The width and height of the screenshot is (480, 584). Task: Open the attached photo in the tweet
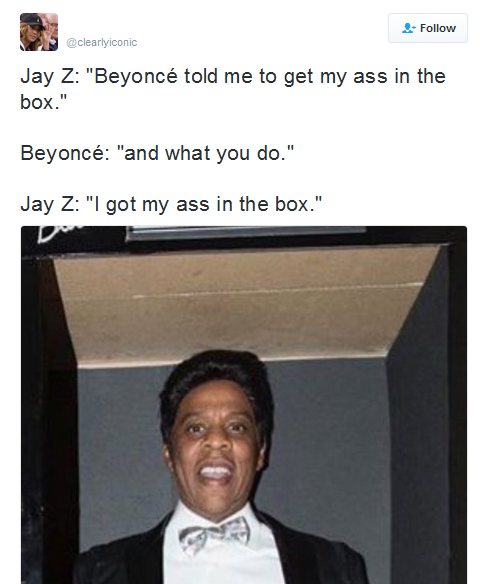pos(244,405)
